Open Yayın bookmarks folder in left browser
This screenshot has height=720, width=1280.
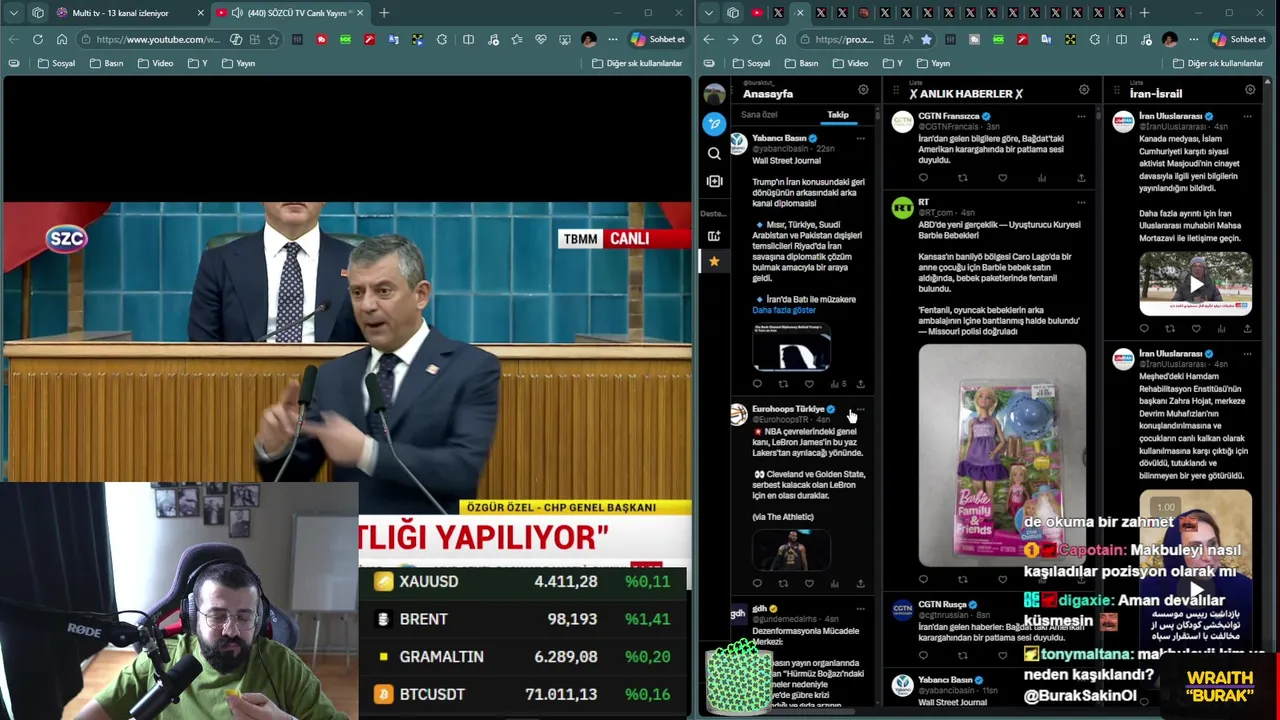pyautogui.click(x=238, y=63)
